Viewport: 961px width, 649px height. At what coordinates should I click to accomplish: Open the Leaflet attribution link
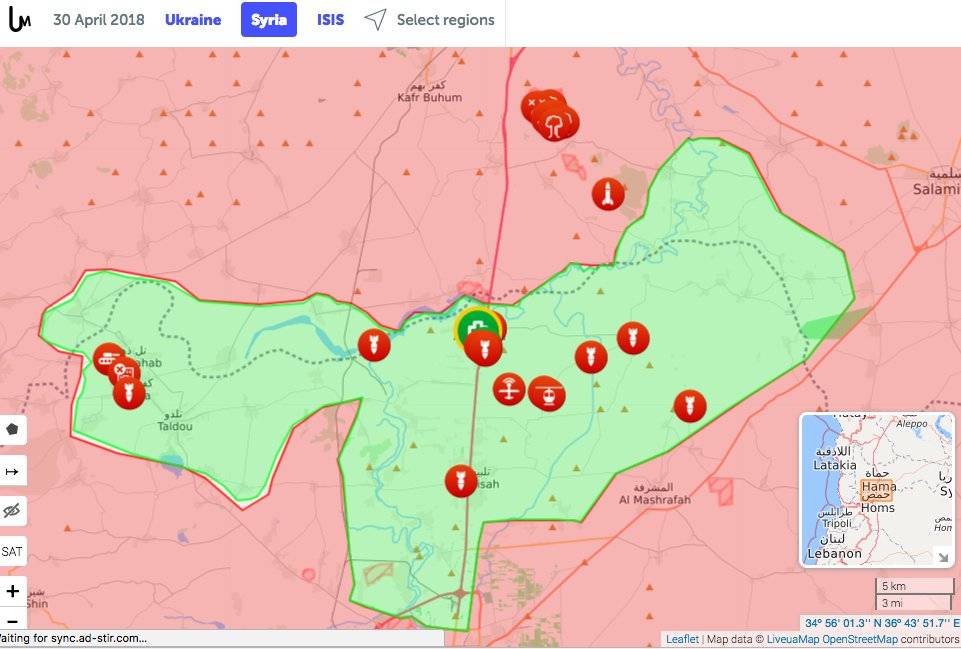[682, 639]
